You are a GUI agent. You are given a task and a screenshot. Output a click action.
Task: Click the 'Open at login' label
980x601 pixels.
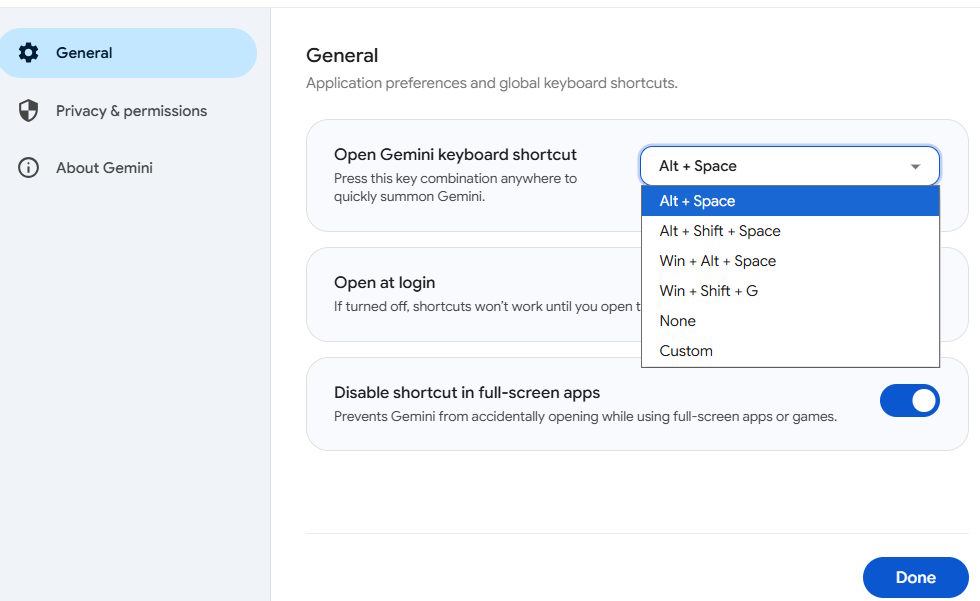point(384,282)
